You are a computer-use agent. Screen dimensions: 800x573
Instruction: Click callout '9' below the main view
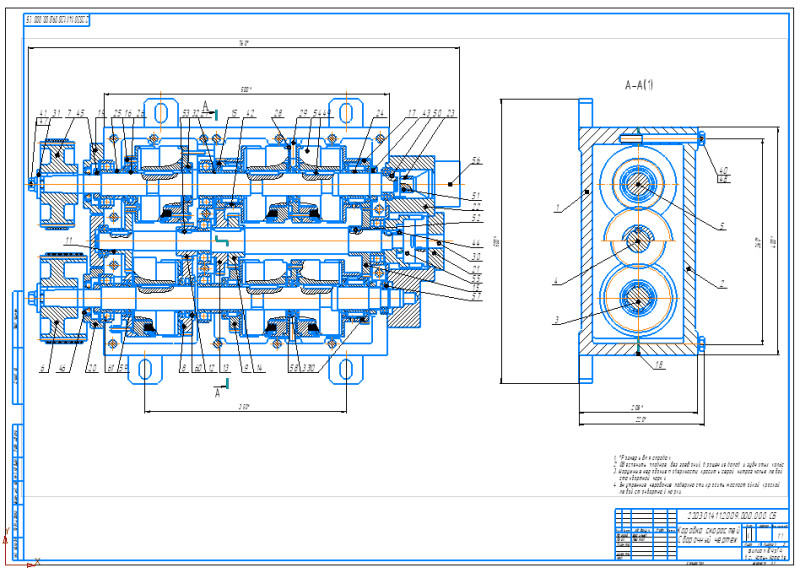click(246, 368)
